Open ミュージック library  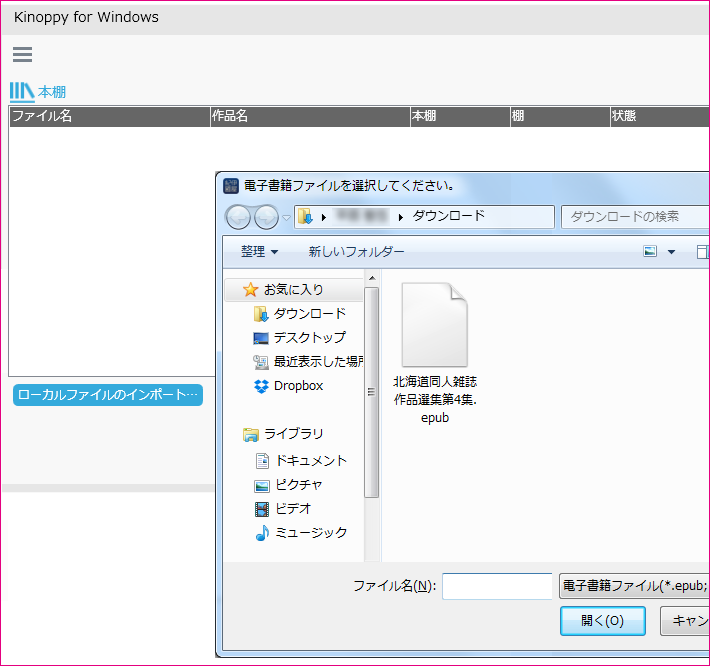click(x=312, y=532)
